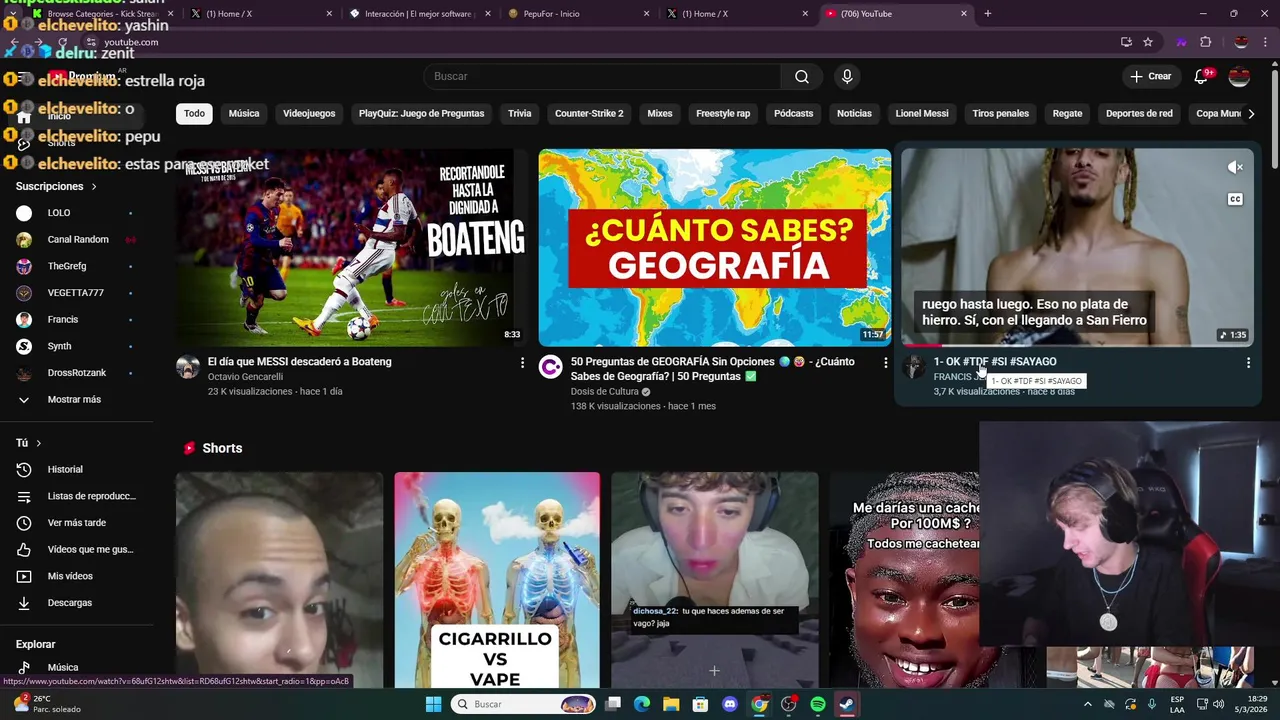This screenshot has width=1280, height=720.
Task: Select the PlayQuiz: Juego de Preguntas chip
Action: click(x=421, y=114)
